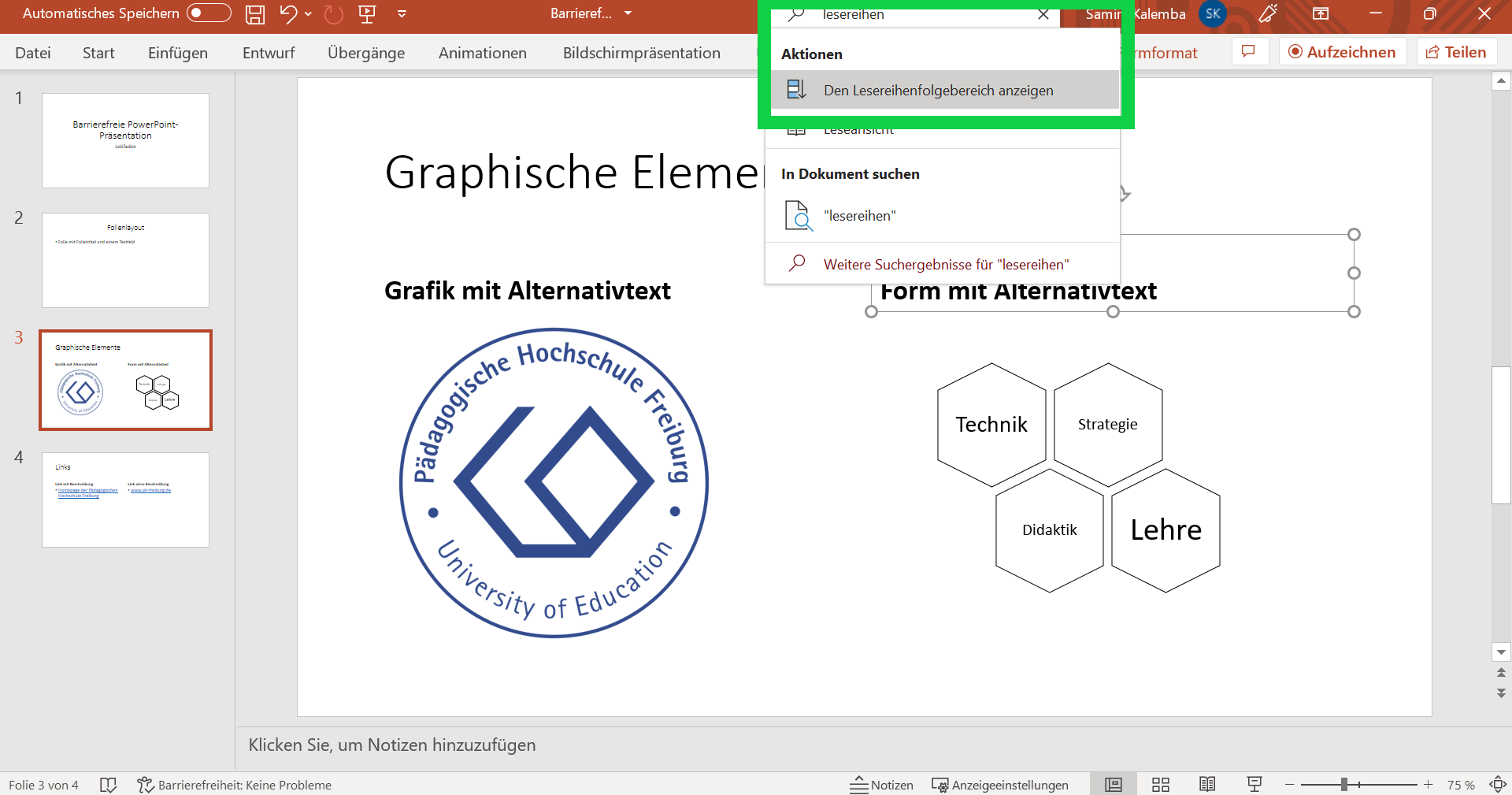Viewport: 1512px width, 795px height.
Task: Start slide show from status bar icon
Action: point(1254,784)
